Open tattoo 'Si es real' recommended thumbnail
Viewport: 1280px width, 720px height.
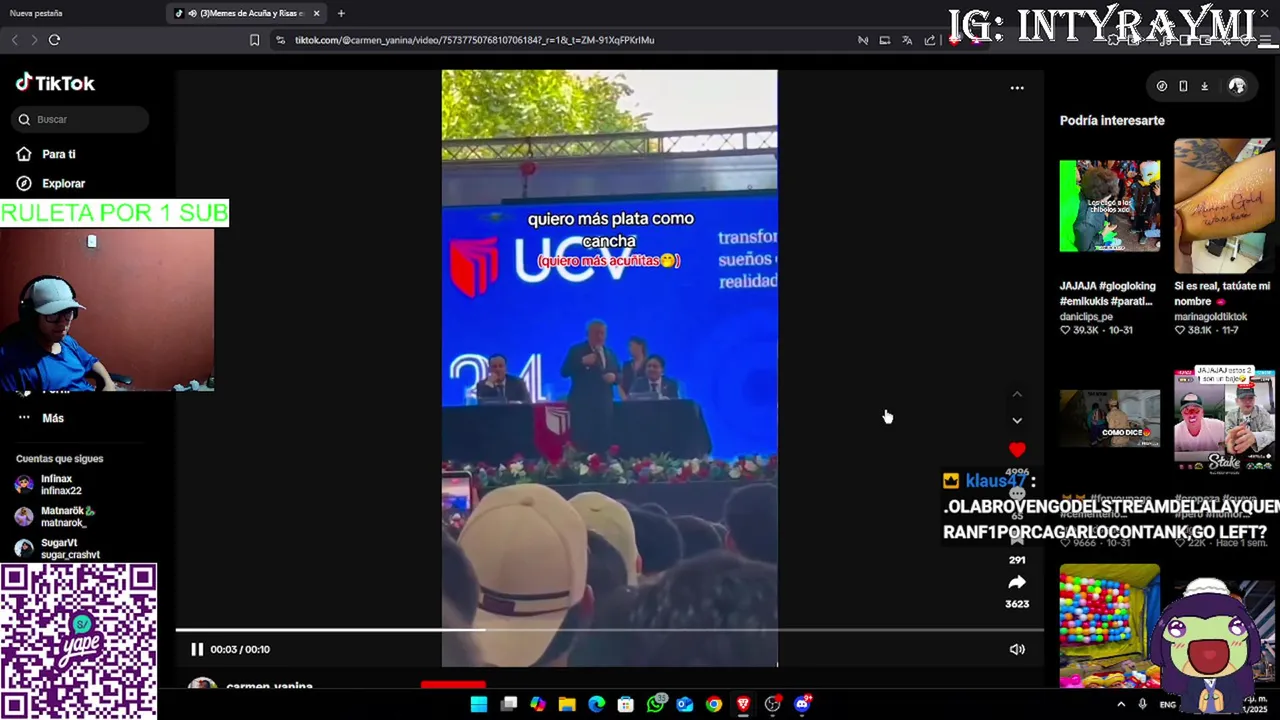(1224, 206)
